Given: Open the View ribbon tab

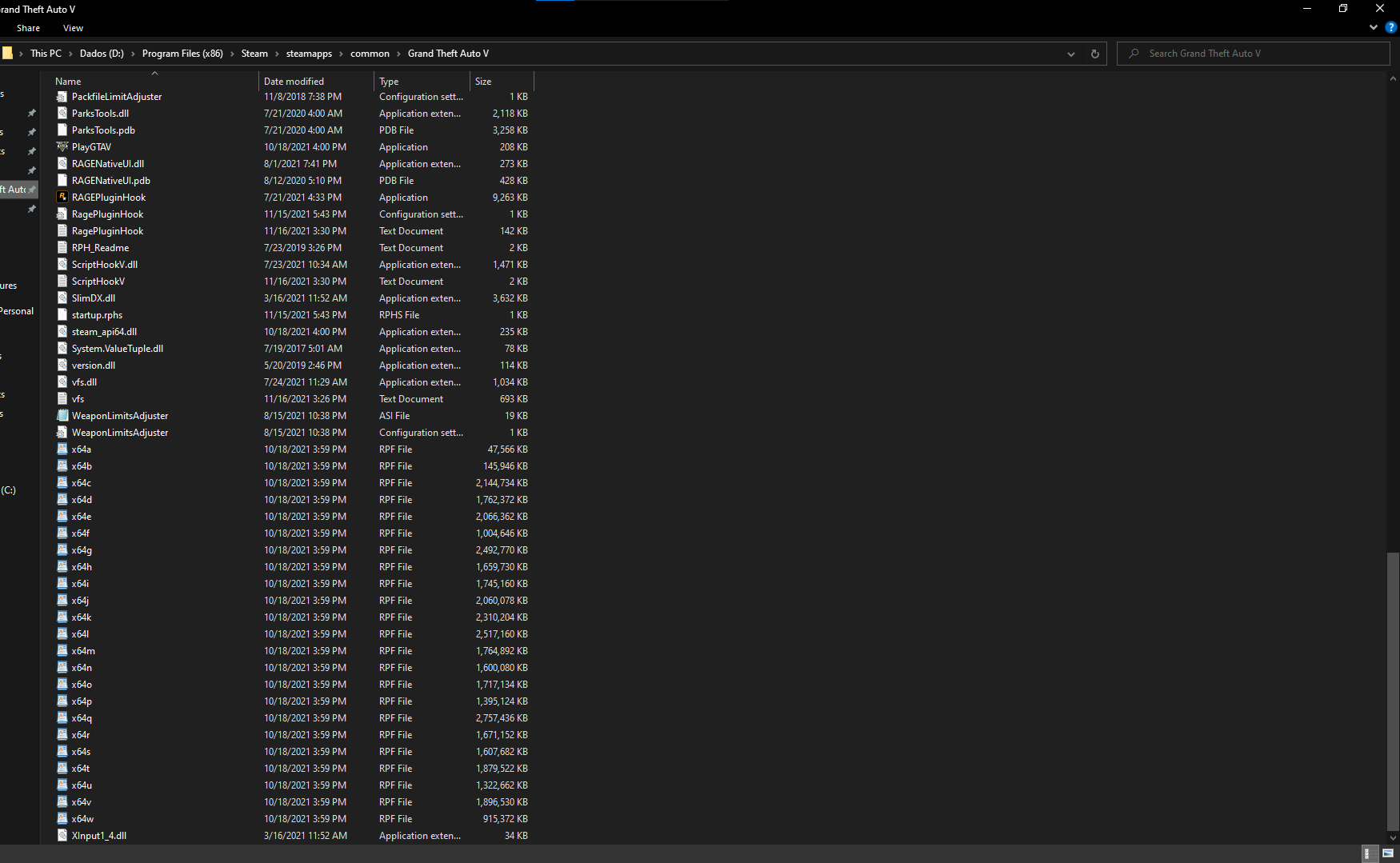Looking at the screenshot, I should coord(73,28).
